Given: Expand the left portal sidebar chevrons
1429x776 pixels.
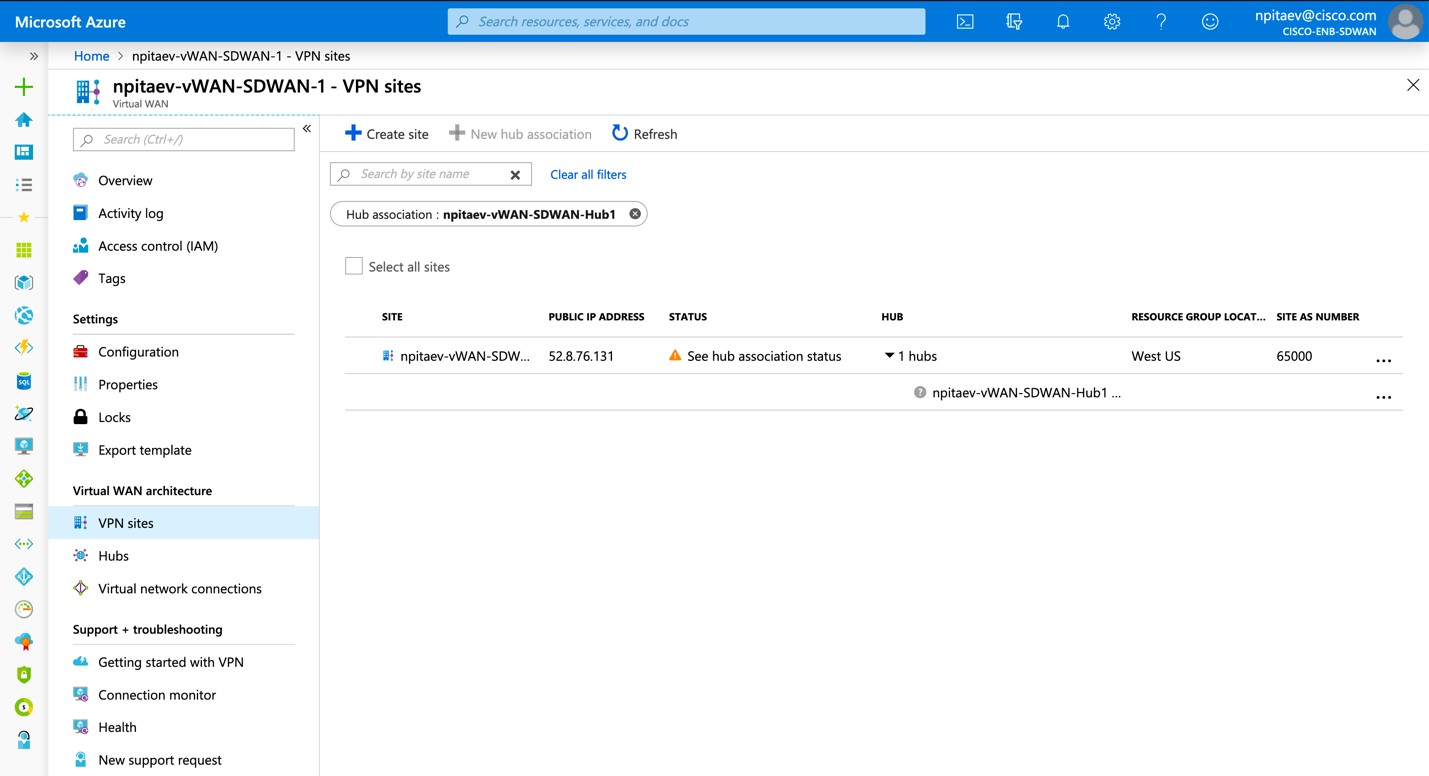Looking at the screenshot, I should (x=33, y=56).
